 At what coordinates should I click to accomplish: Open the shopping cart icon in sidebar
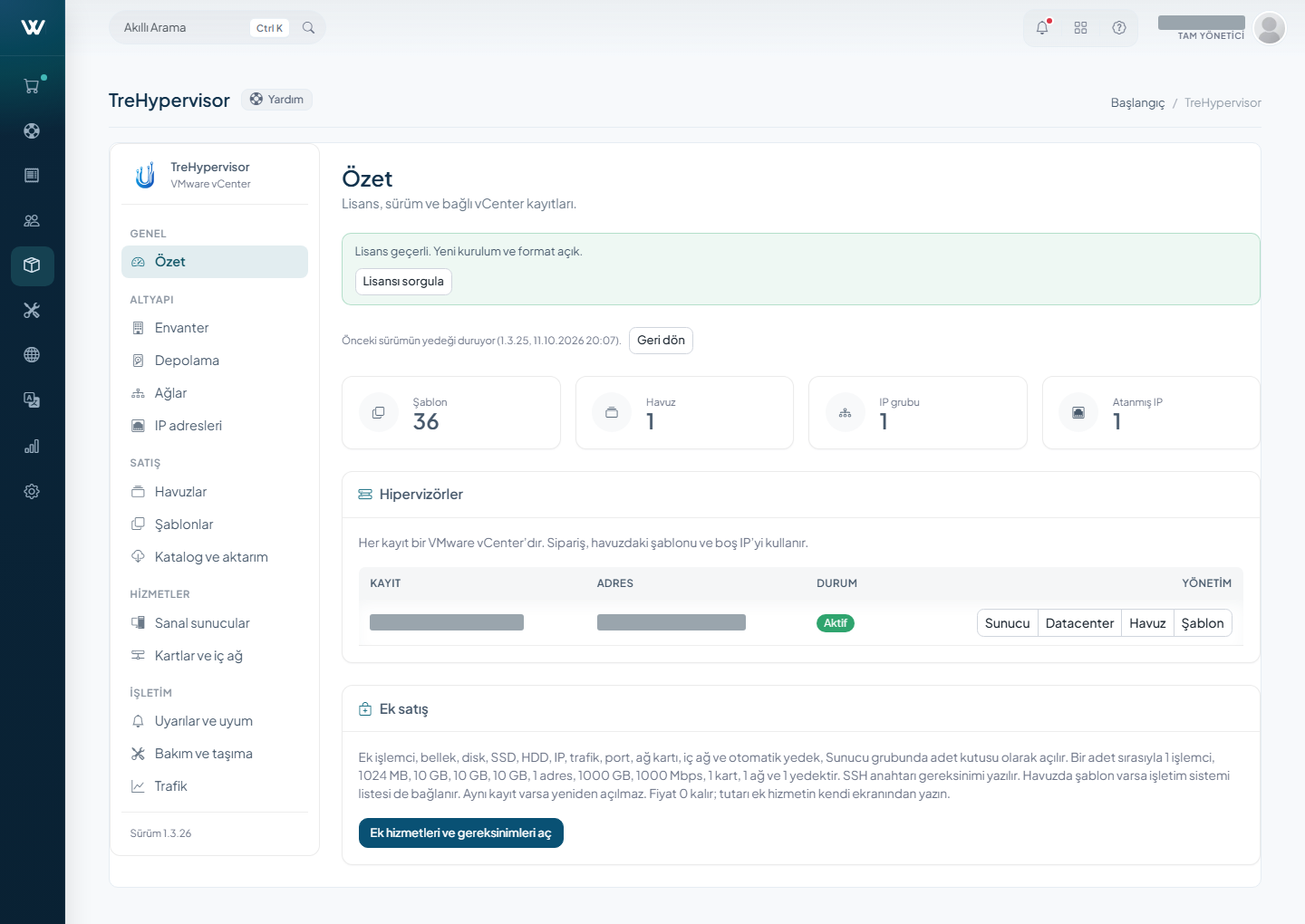(x=32, y=86)
